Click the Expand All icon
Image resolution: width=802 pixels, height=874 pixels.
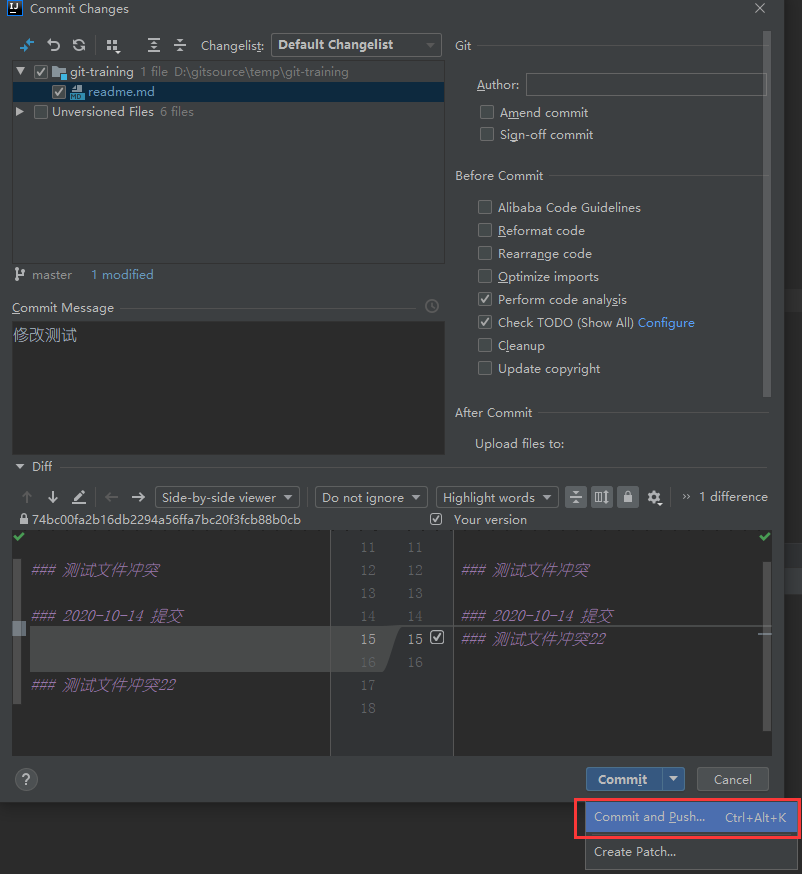[x=154, y=45]
